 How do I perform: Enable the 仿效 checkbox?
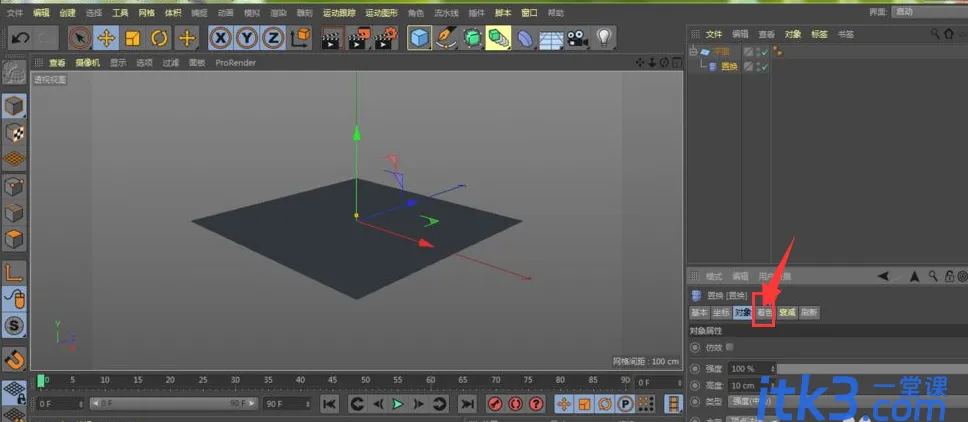coord(730,347)
